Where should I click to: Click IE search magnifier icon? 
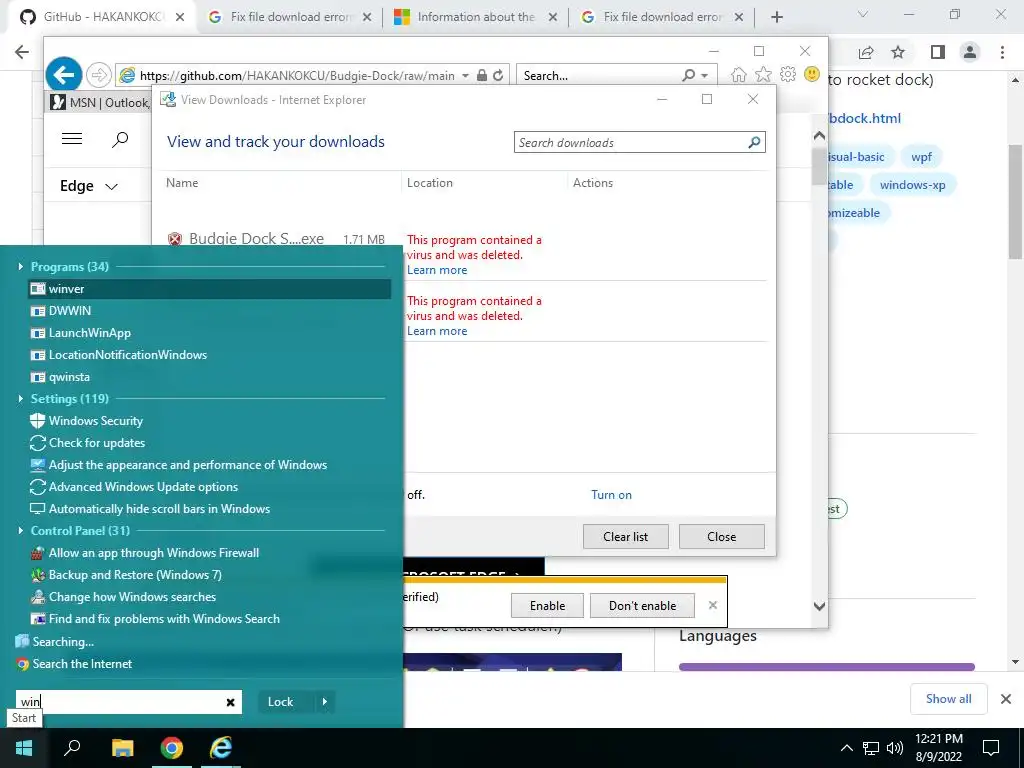tap(688, 75)
